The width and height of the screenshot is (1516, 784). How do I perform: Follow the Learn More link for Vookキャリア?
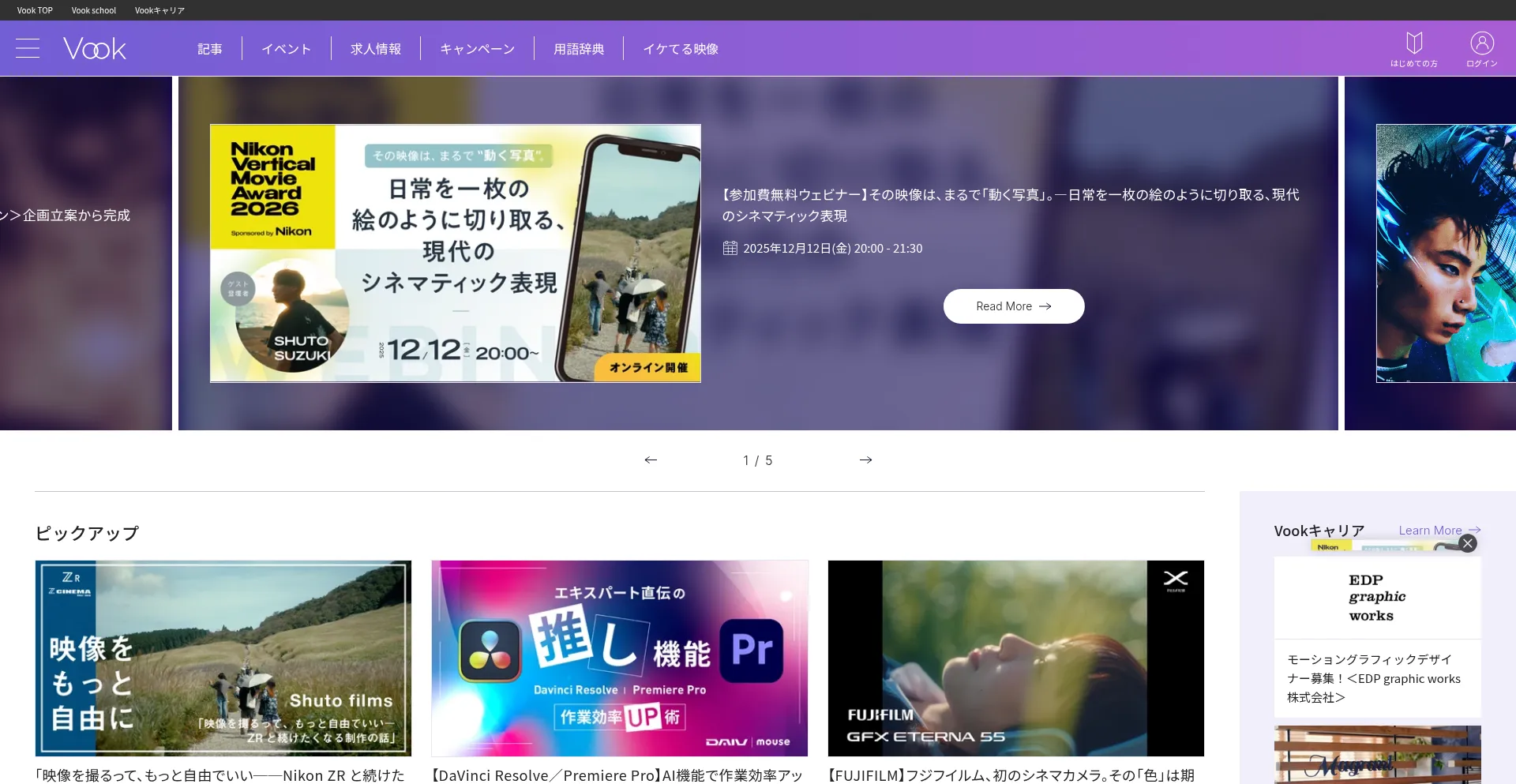(1439, 531)
